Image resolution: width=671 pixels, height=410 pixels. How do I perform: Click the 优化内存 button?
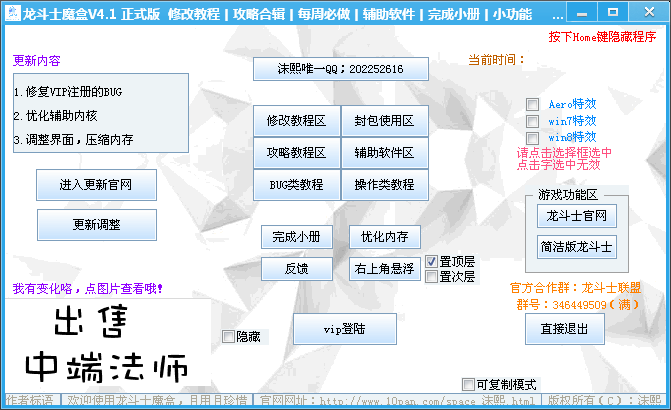[x=384, y=237]
